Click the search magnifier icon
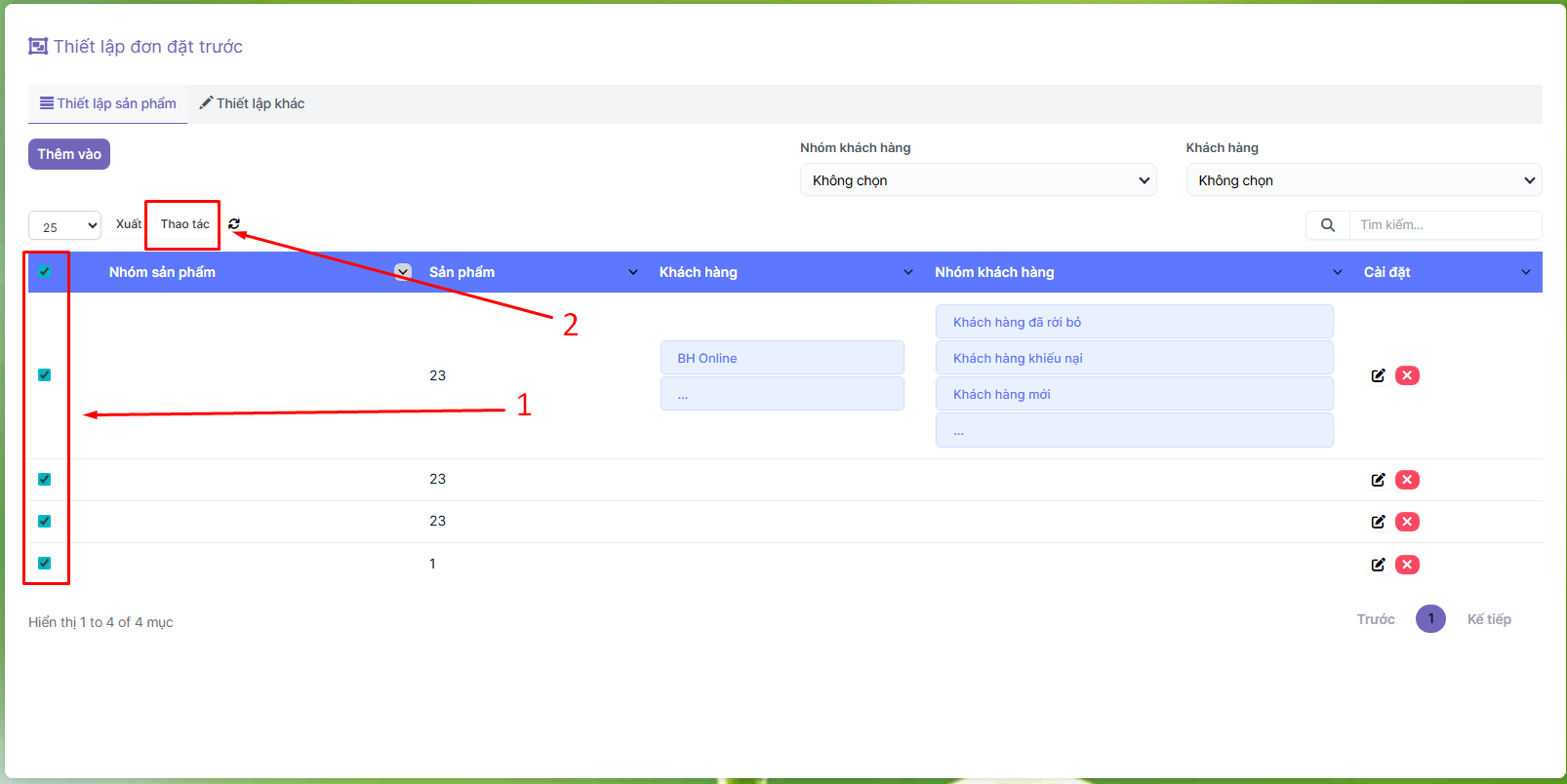1567x784 pixels. click(x=1327, y=225)
